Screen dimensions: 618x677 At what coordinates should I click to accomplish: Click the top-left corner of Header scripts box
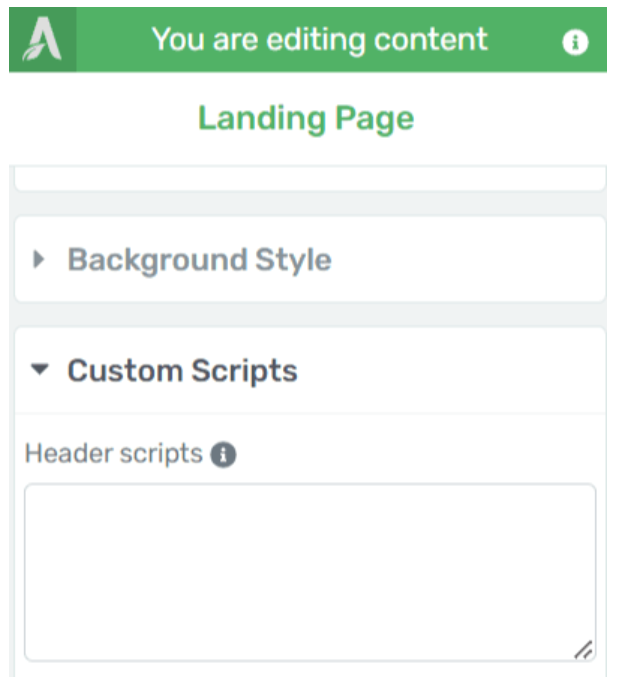click(x=32, y=492)
